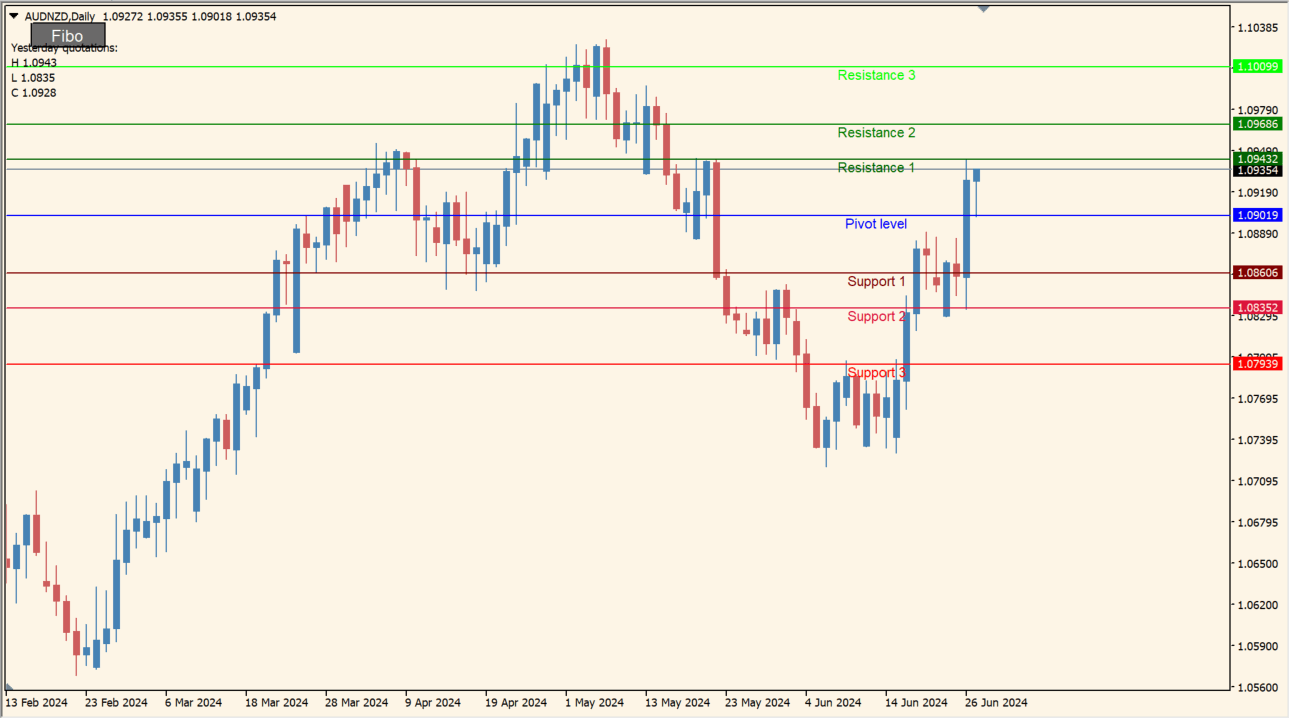Screen dimensions: 1290x719
Task: Click the 26 Jun 2024 date on time axis
Action: tap(996, 703)
